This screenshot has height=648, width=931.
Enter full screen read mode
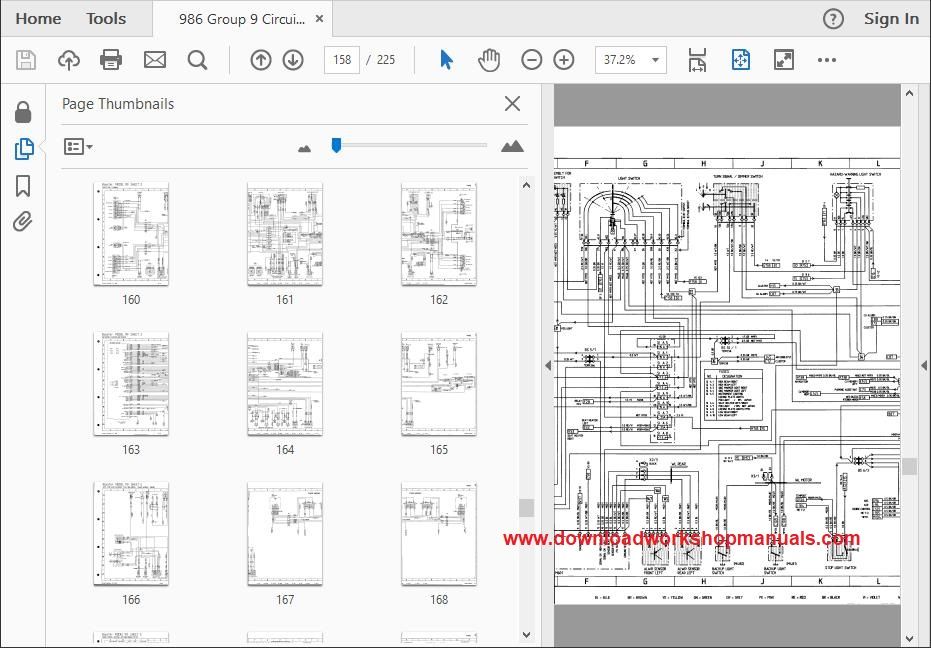[x=784, y=60]
